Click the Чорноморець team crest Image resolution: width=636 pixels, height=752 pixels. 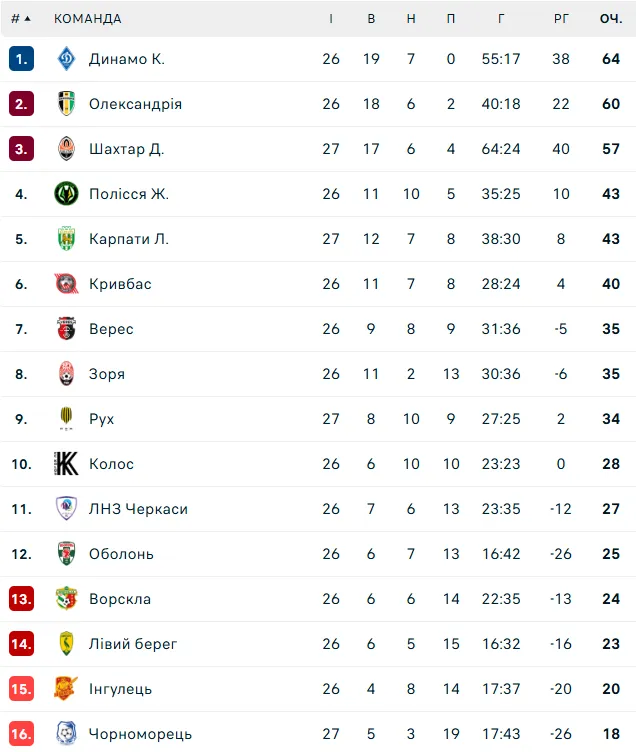[x=66, y=734]
